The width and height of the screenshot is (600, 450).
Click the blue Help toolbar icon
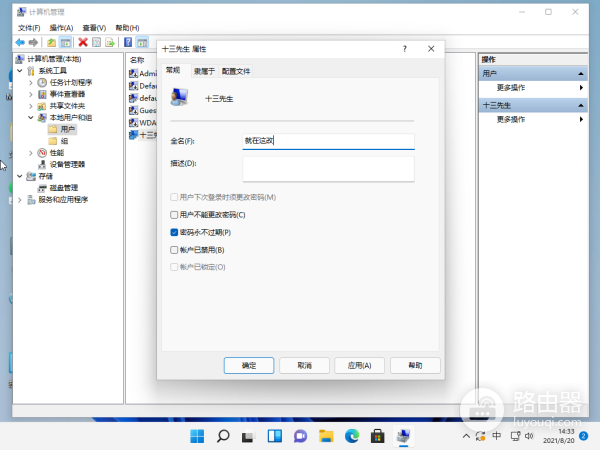(x=128, y=42)
